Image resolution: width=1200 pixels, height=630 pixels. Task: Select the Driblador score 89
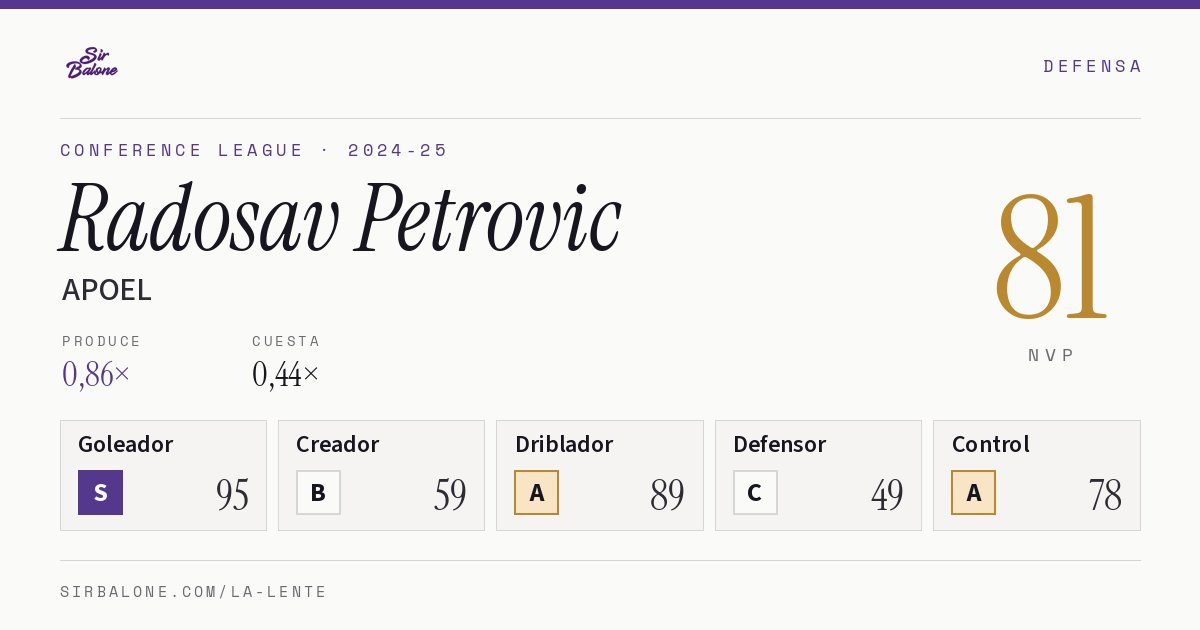(x=667, y=494)
